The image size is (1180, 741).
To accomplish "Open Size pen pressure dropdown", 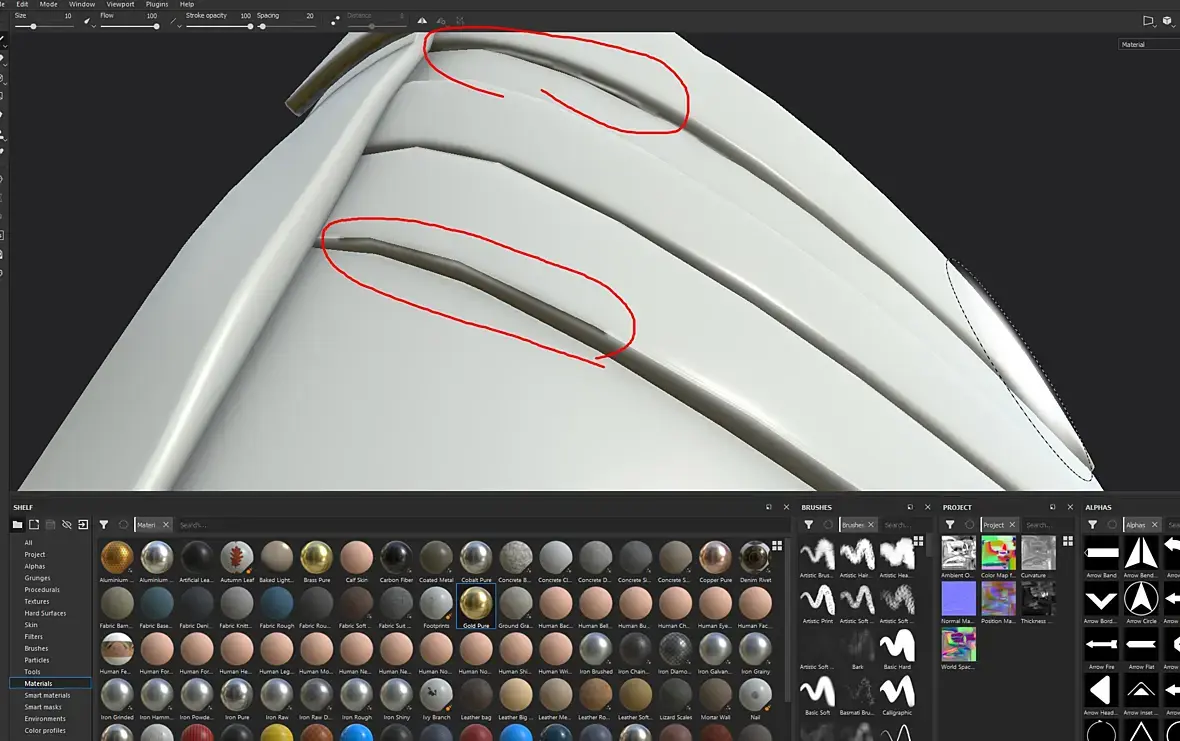I will 90,23.
